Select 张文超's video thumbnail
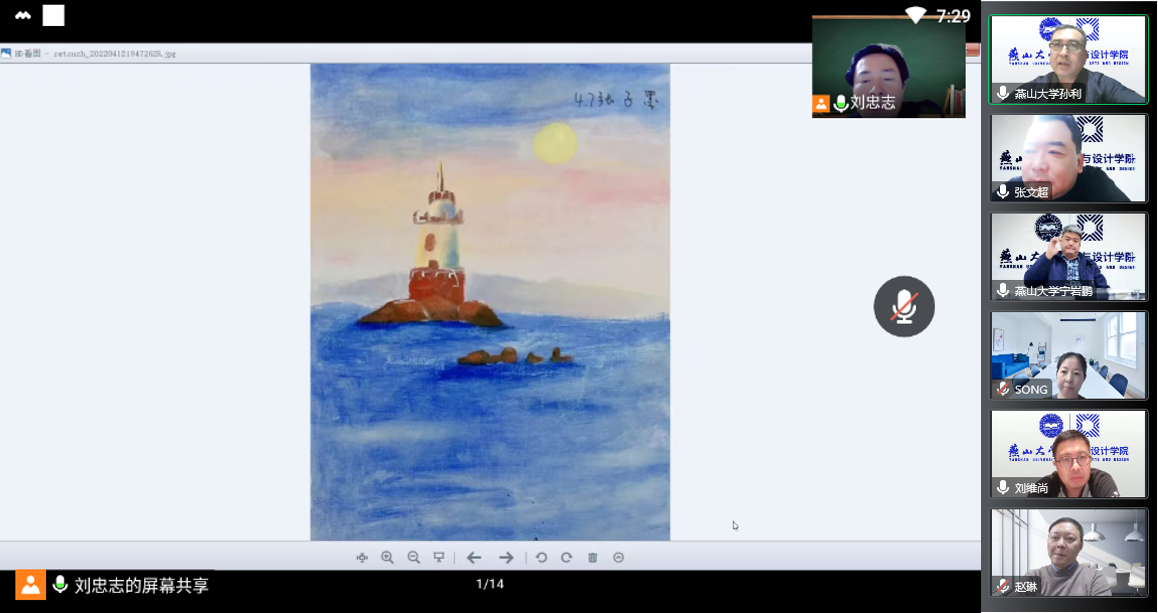The width and height of the screenshot is (1158, 613). point(1069,158)
